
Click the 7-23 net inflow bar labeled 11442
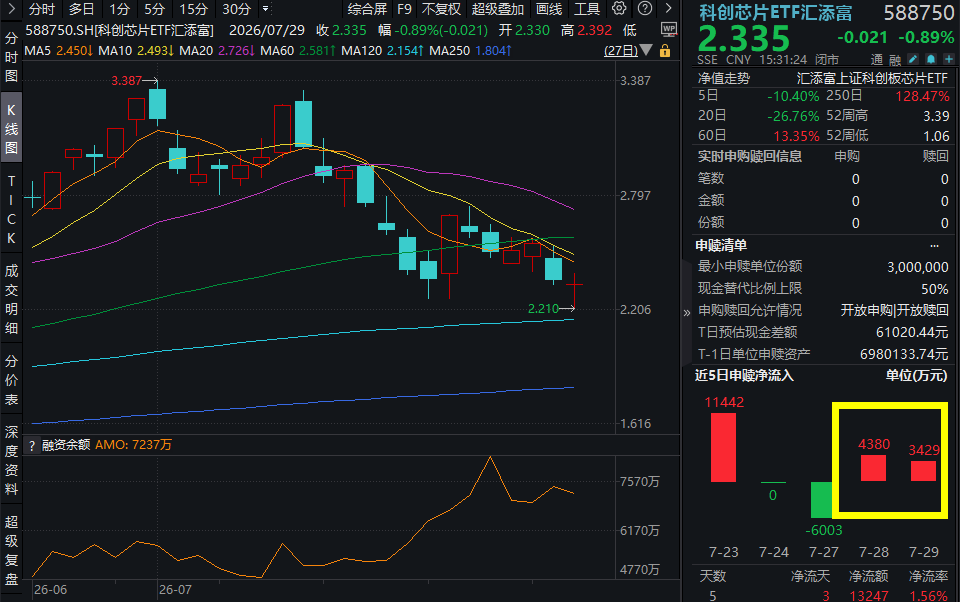[723, 448]
